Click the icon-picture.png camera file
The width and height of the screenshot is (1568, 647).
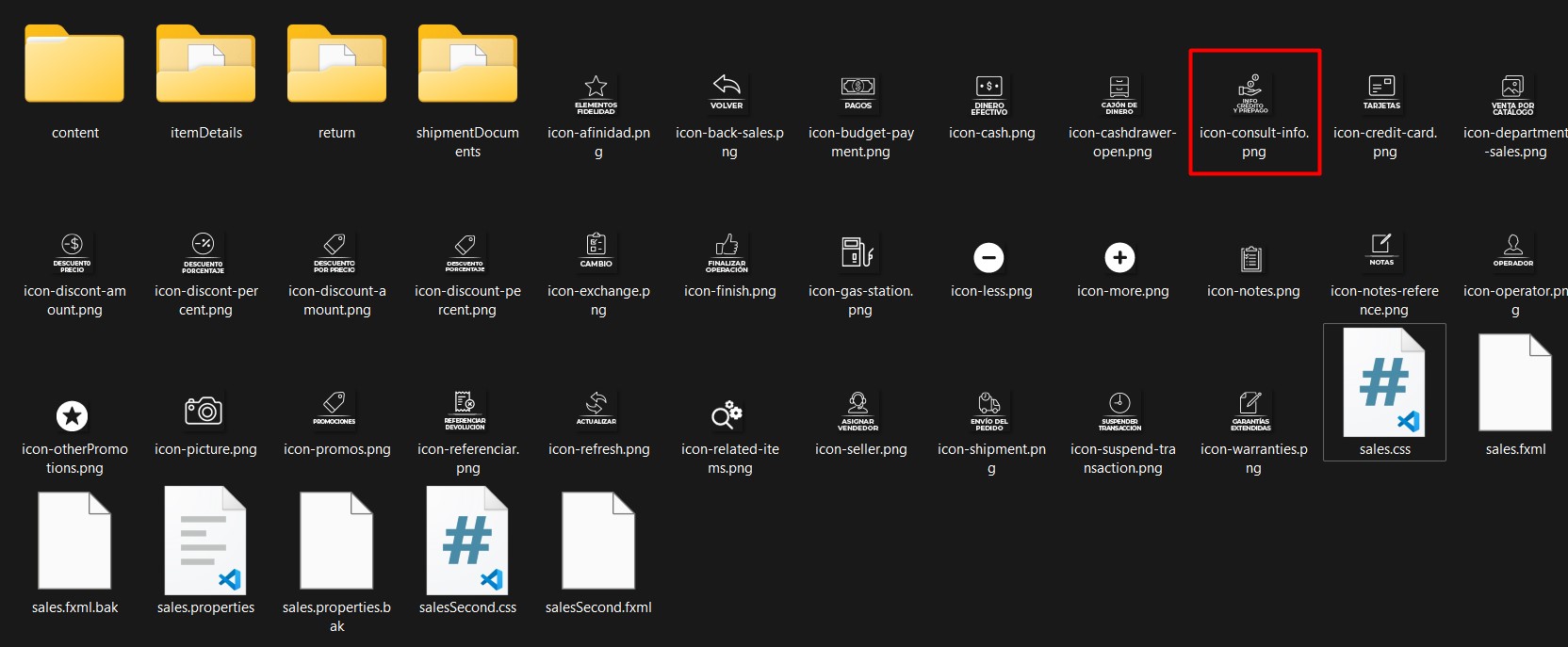[204, 412]
